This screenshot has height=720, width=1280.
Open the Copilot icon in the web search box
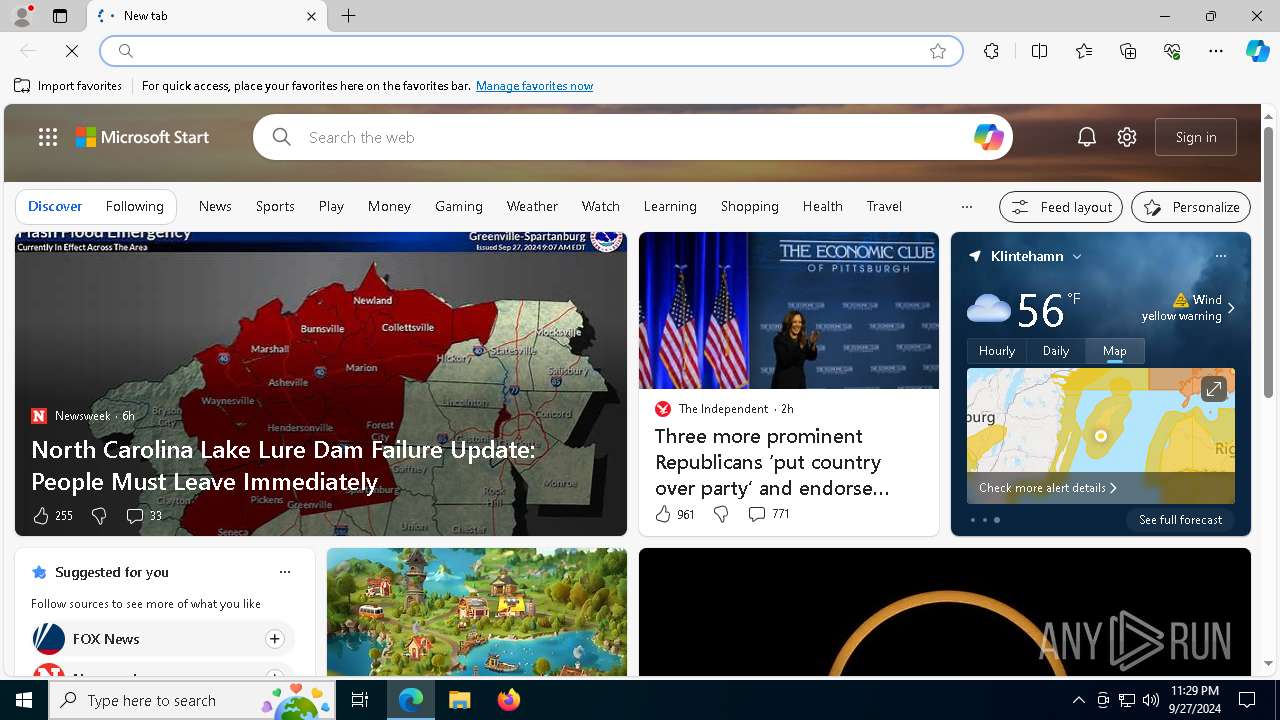[988, 137]
